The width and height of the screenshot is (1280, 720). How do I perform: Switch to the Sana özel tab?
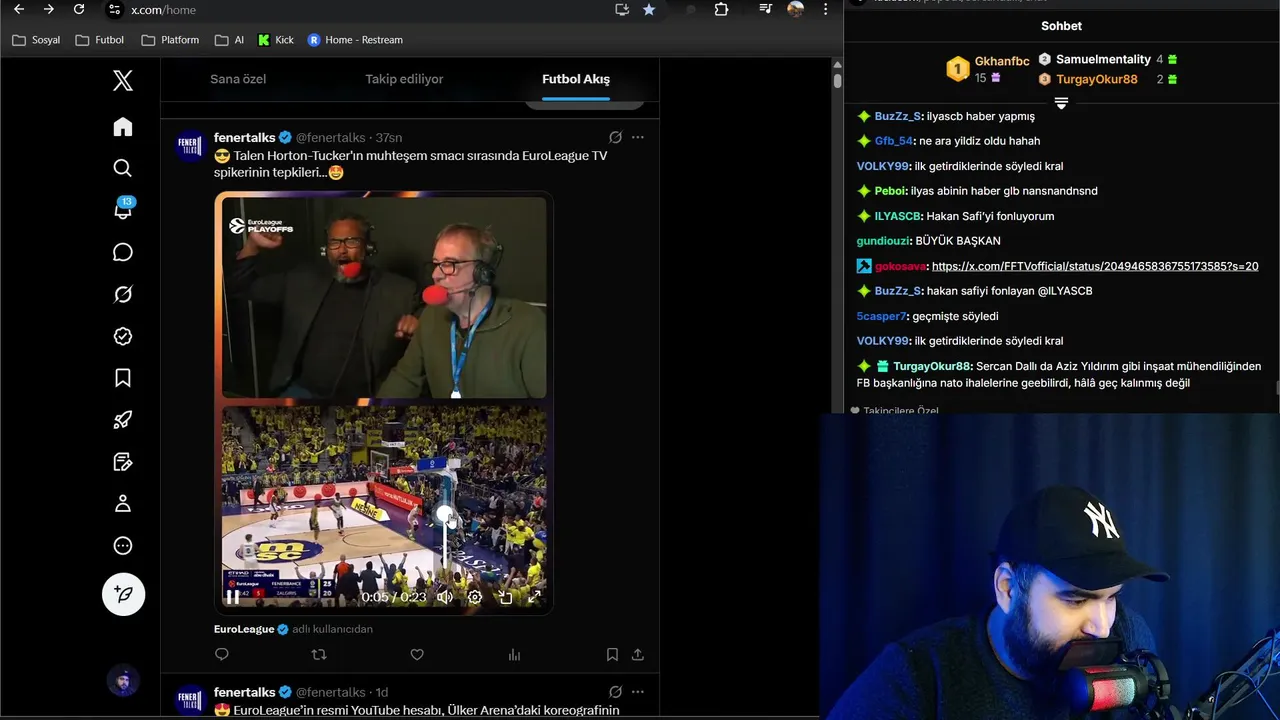point(238,79)
